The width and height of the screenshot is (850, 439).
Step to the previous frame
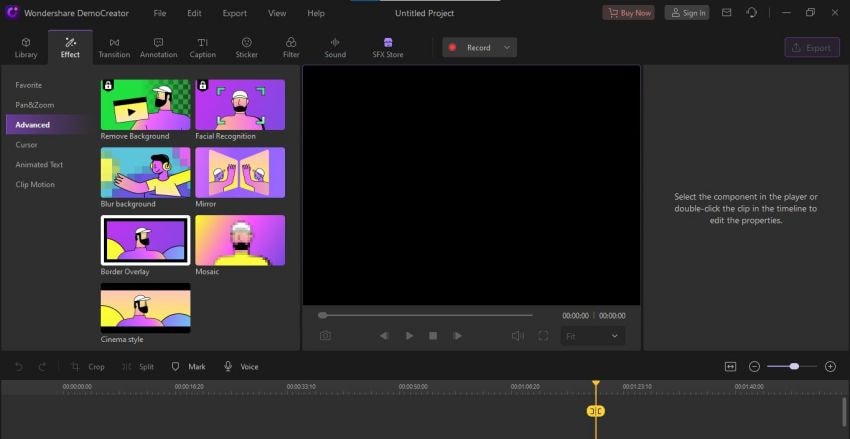pyautogui.click(x=384, y=336)
